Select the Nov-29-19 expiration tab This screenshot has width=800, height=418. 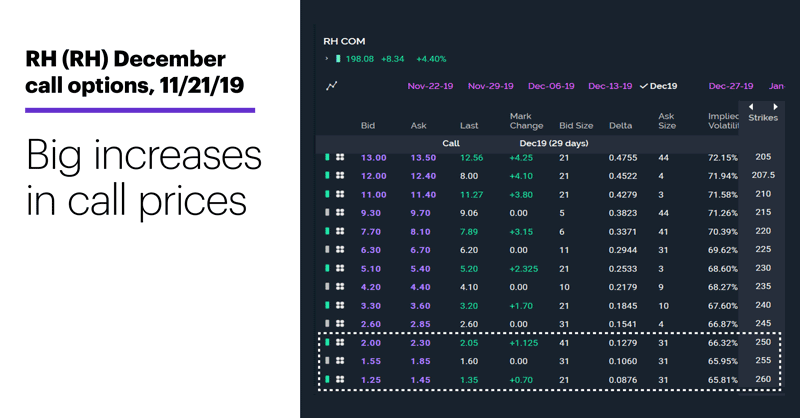490,86
